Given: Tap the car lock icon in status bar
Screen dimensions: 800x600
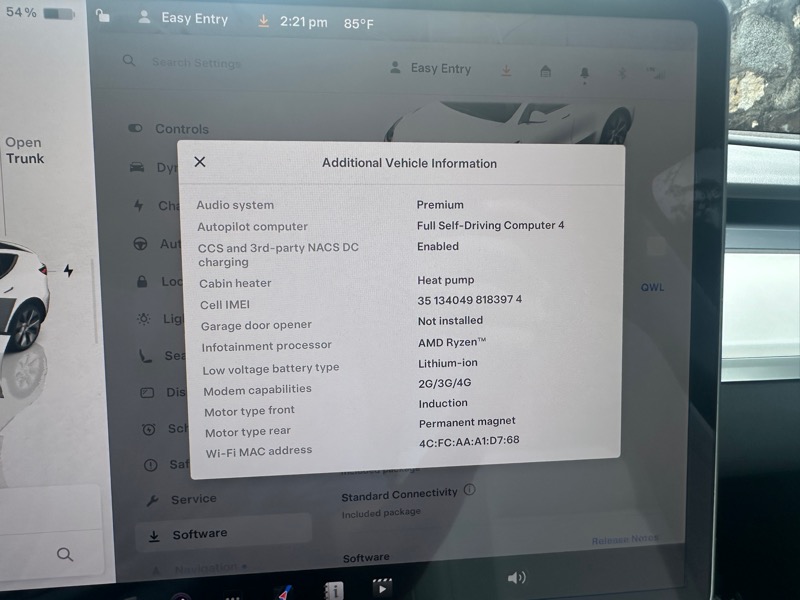Looking at the screenshot, I should pos(102,16).
